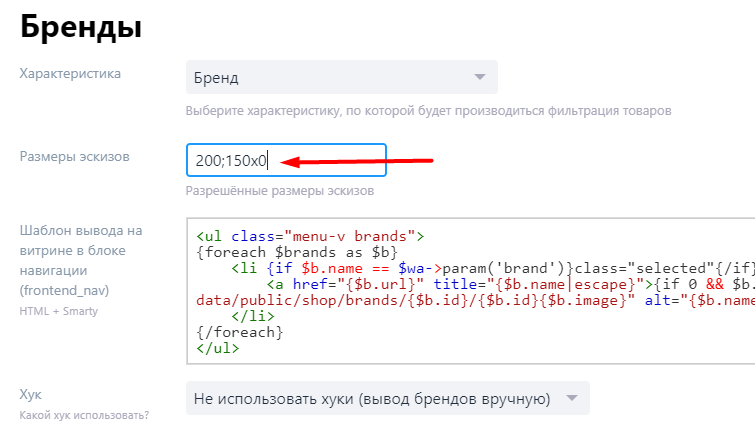Click the arrow icon of the Хук dropdown
The height and width of the screenshot is (436, 755).
571,398
